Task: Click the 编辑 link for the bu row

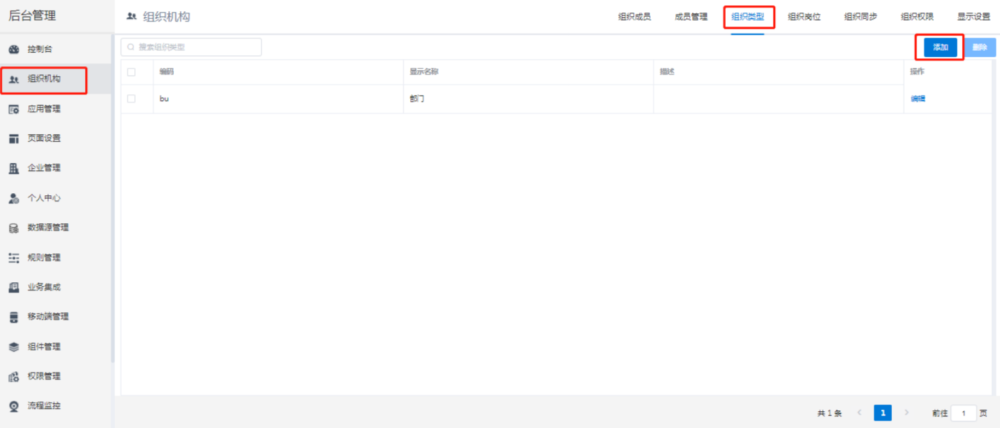Action: click(917, 98)
